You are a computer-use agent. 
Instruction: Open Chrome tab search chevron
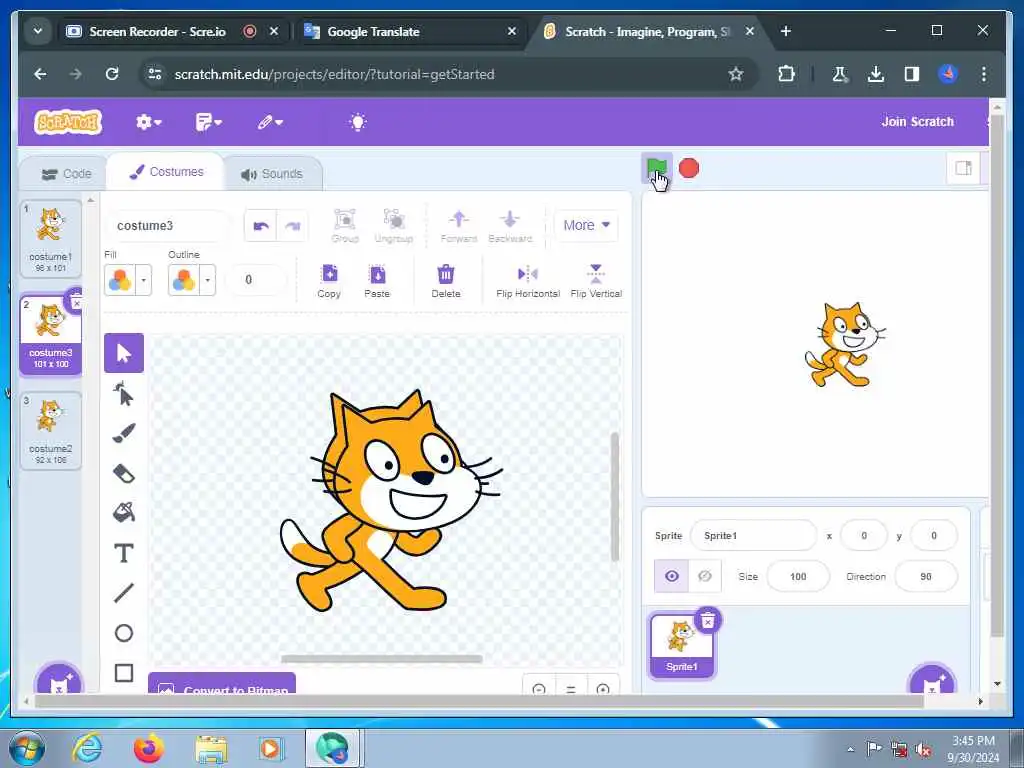[37, 31]
